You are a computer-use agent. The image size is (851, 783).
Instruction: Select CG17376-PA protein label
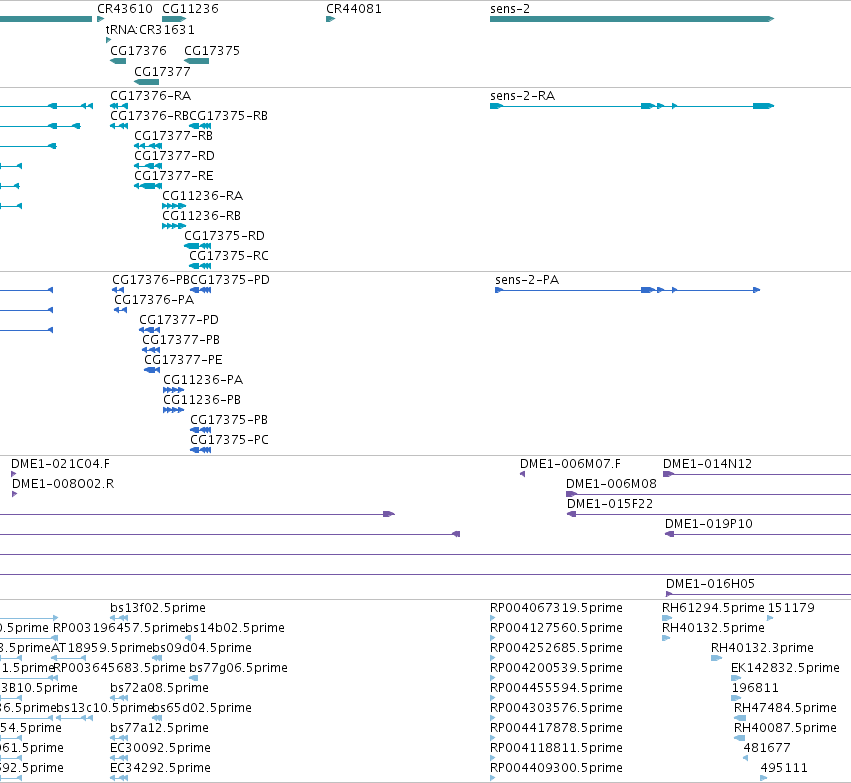(x=154, y=300)
